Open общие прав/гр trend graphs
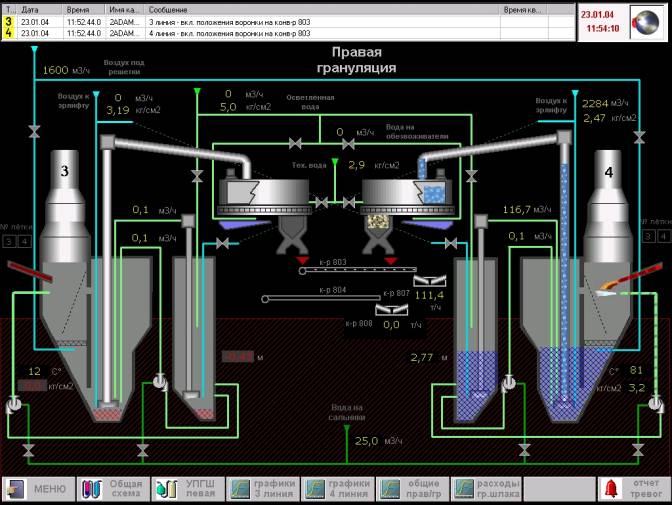This screenshot has width=672, height=505. pos(411,489)
